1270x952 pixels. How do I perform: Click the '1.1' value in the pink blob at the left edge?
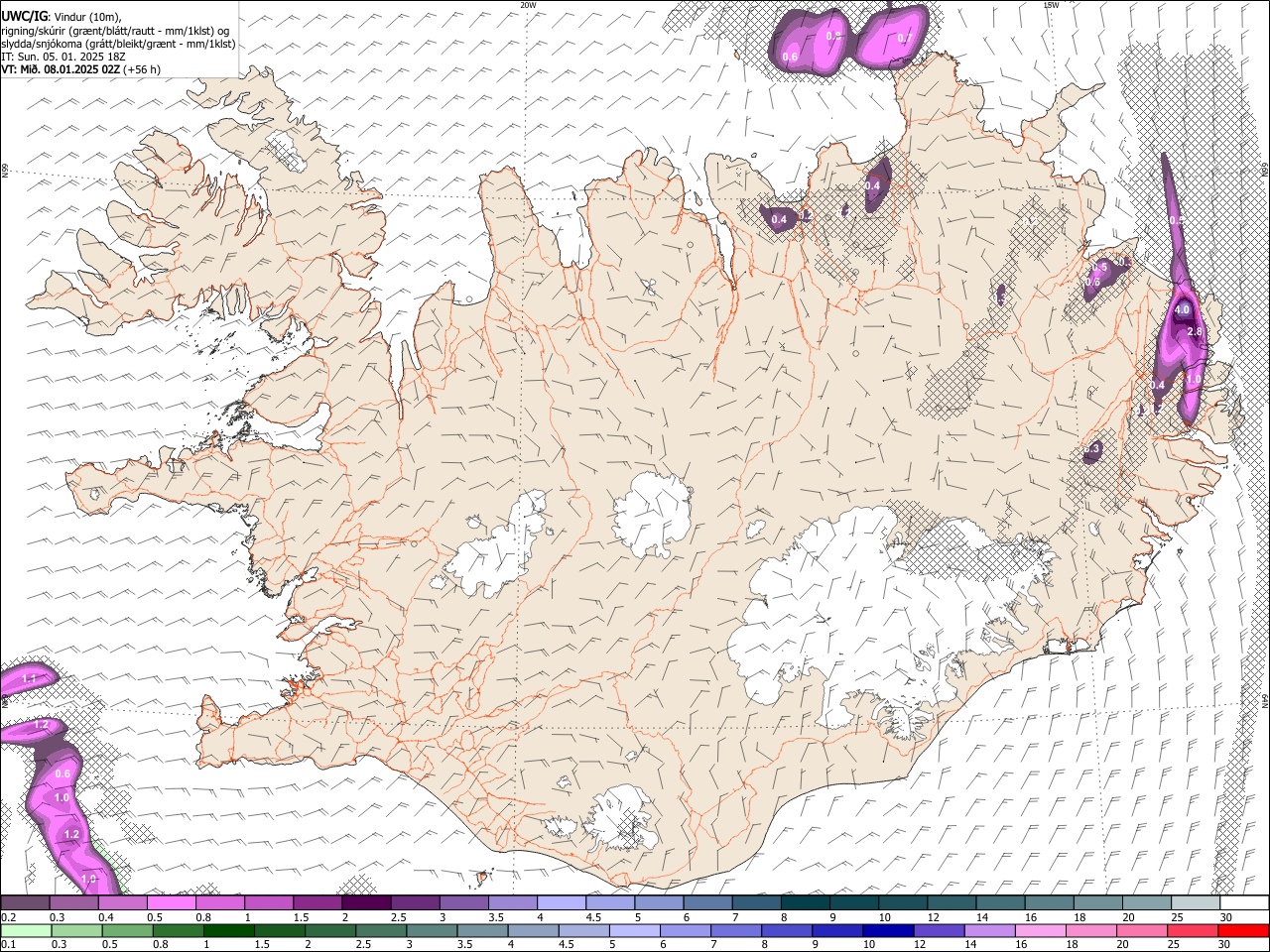pos(29,678)
